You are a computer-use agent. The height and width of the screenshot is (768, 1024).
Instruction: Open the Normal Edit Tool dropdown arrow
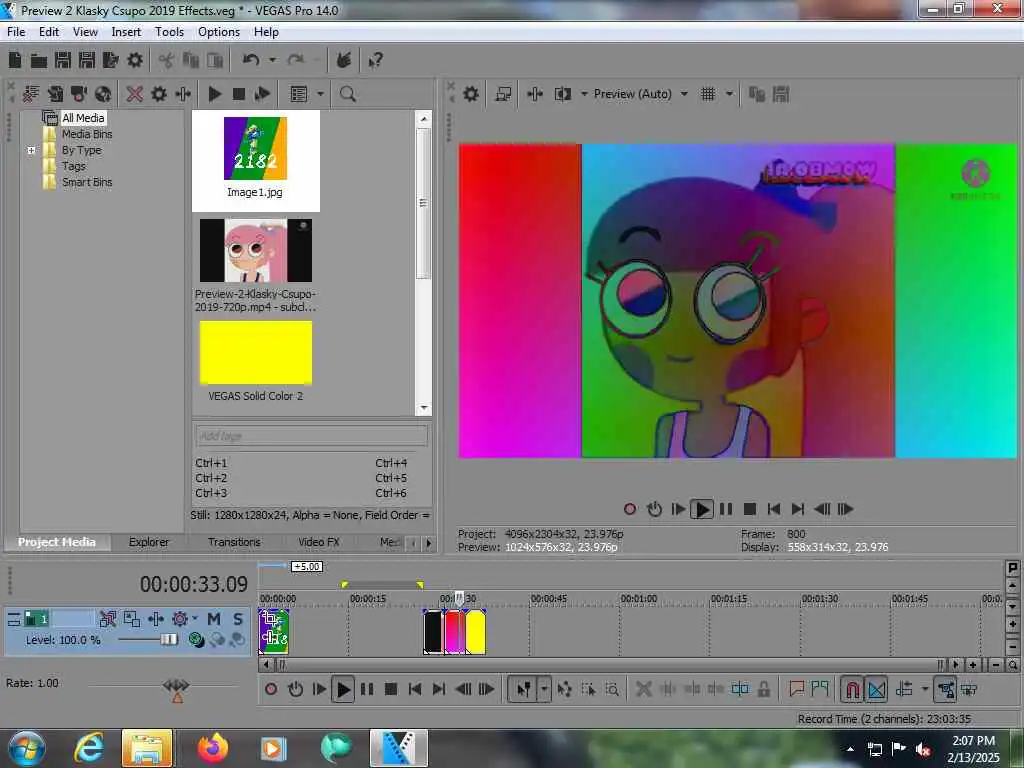pos(543,689)
